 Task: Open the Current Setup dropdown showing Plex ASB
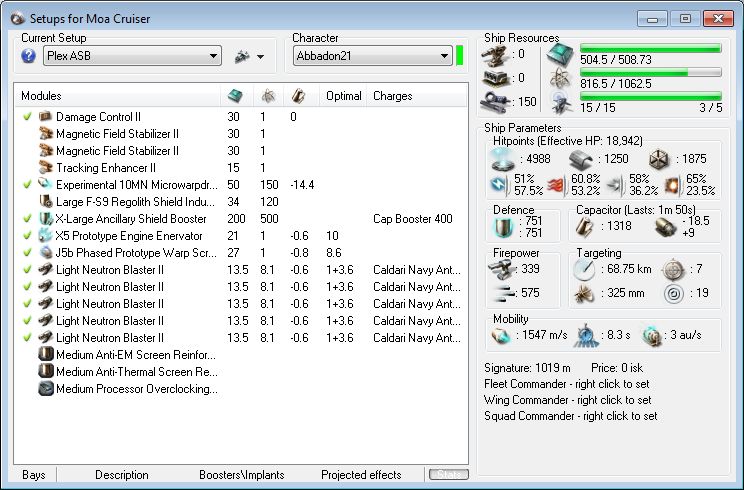(132, 56)
